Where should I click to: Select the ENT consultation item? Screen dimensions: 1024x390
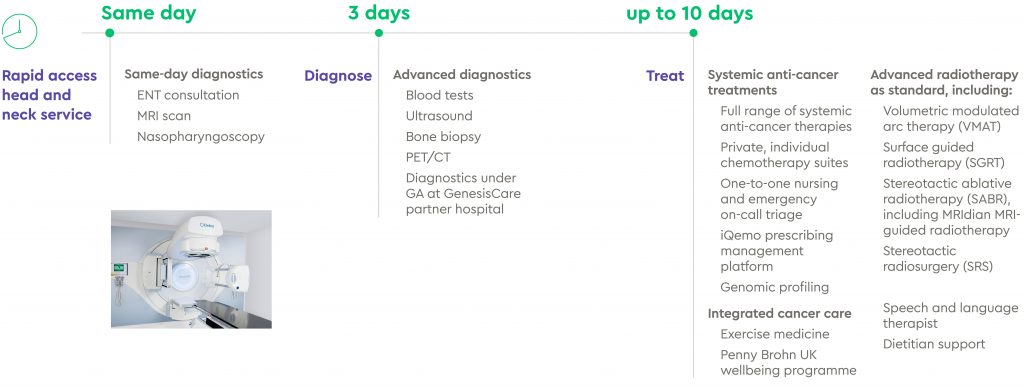coord(188,95)
